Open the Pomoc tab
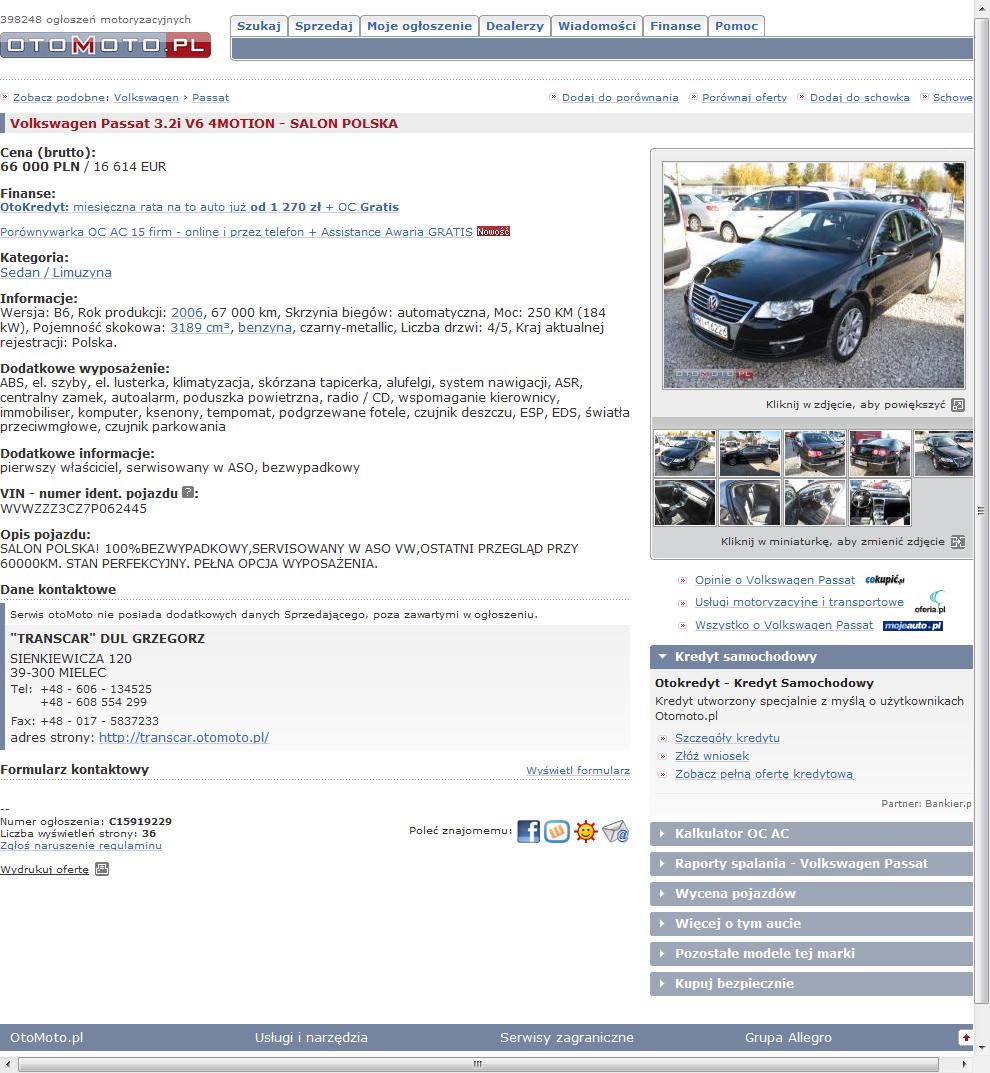 click(736, 26)
